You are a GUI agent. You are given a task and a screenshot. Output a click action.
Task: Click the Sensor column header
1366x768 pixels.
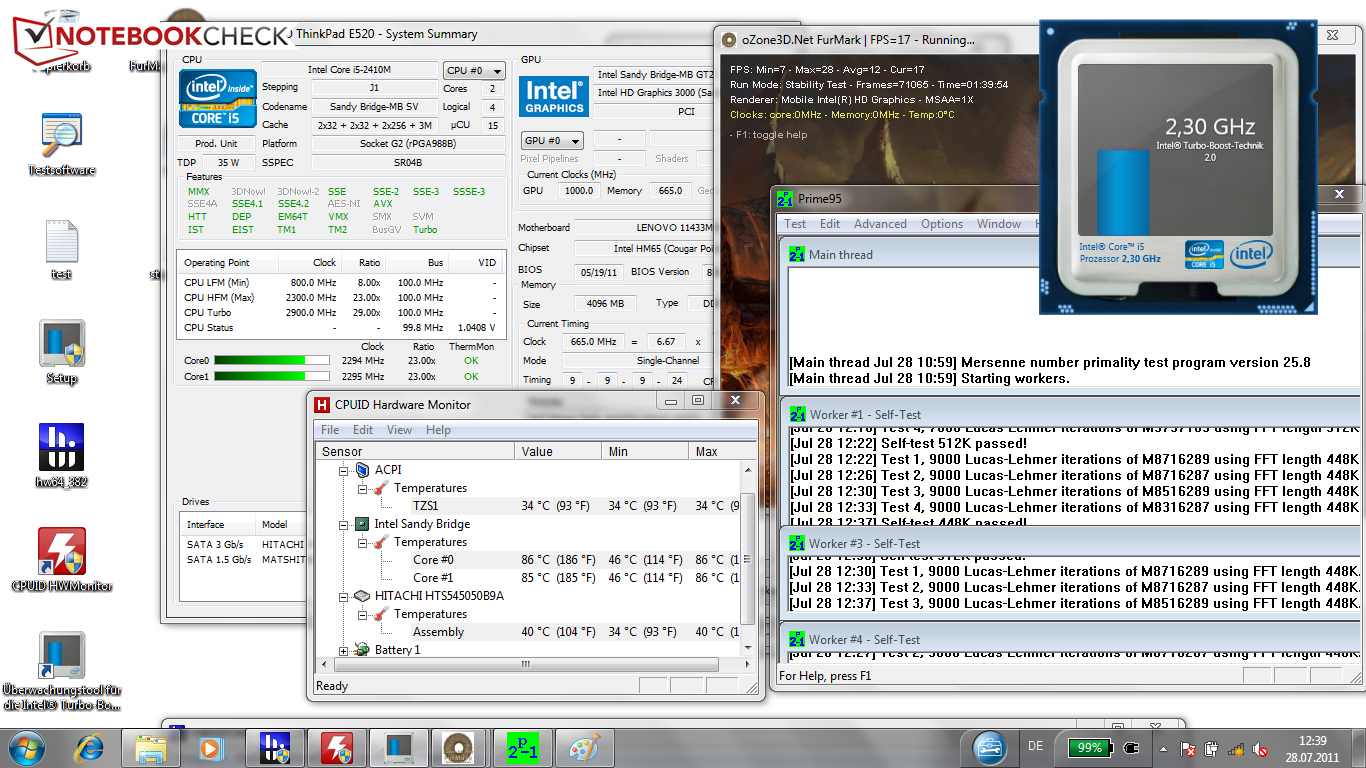click(416, 452)
